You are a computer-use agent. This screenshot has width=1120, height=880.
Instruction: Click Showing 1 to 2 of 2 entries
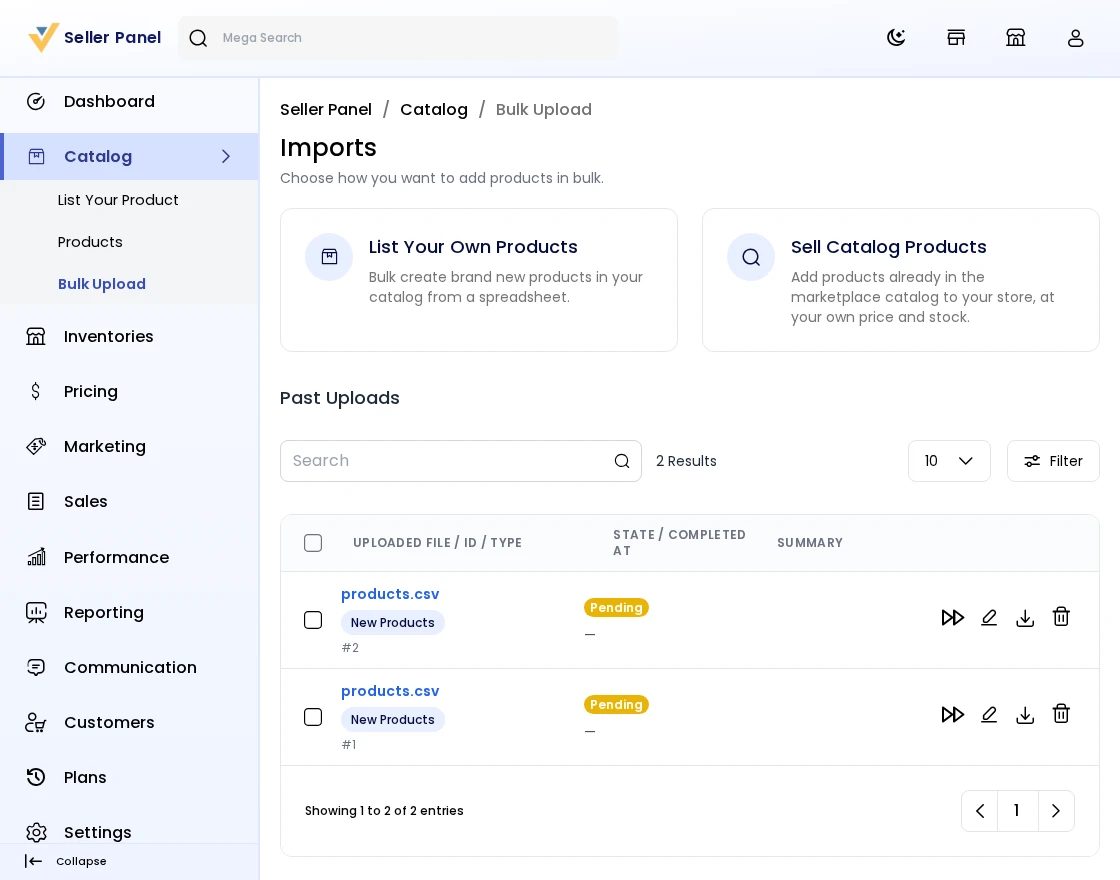(x=384, y=811)
